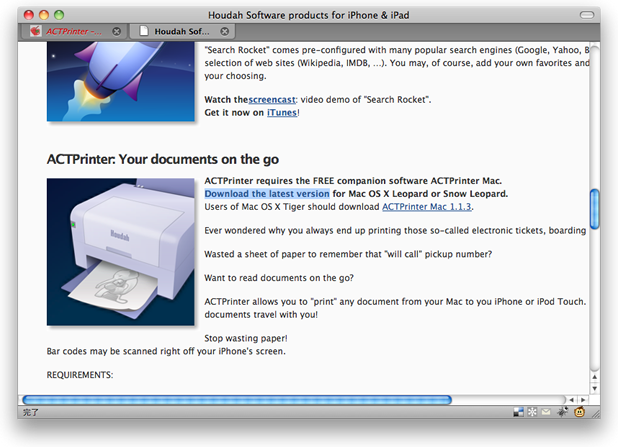Click the 完了 status text

(x=30, y=412)
